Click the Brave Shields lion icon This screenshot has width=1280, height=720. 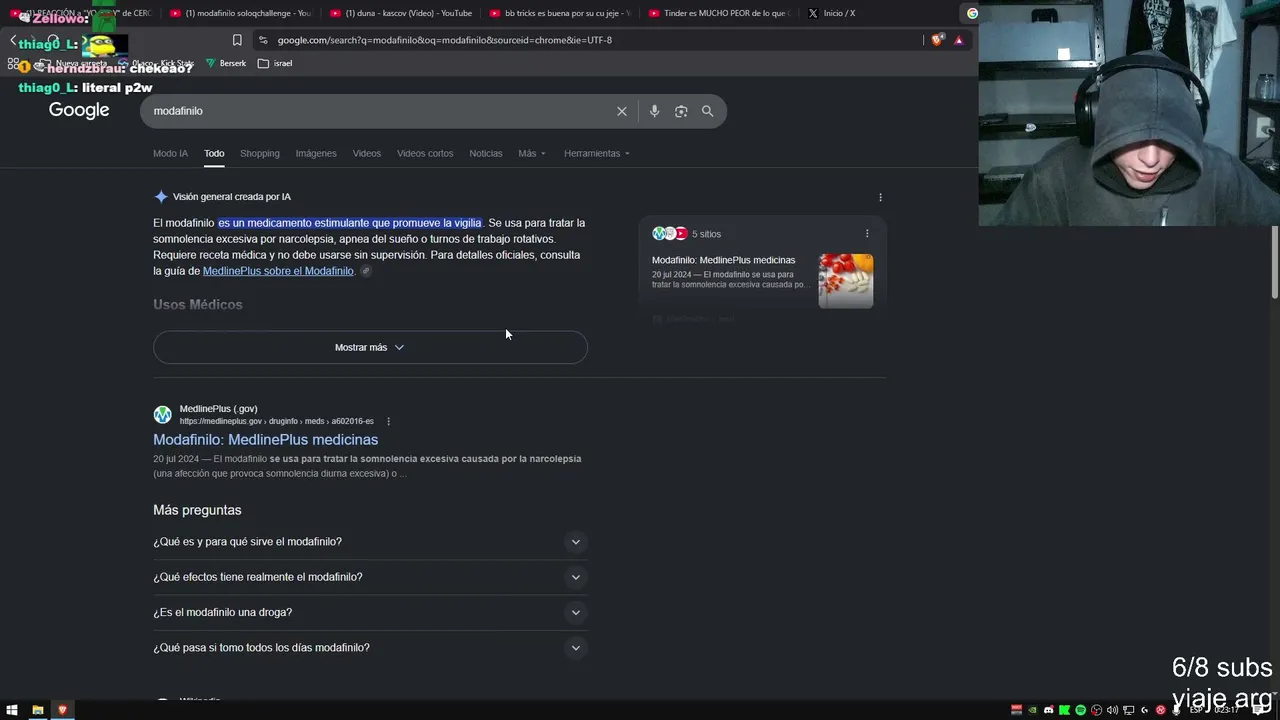(x=937, y=40)
